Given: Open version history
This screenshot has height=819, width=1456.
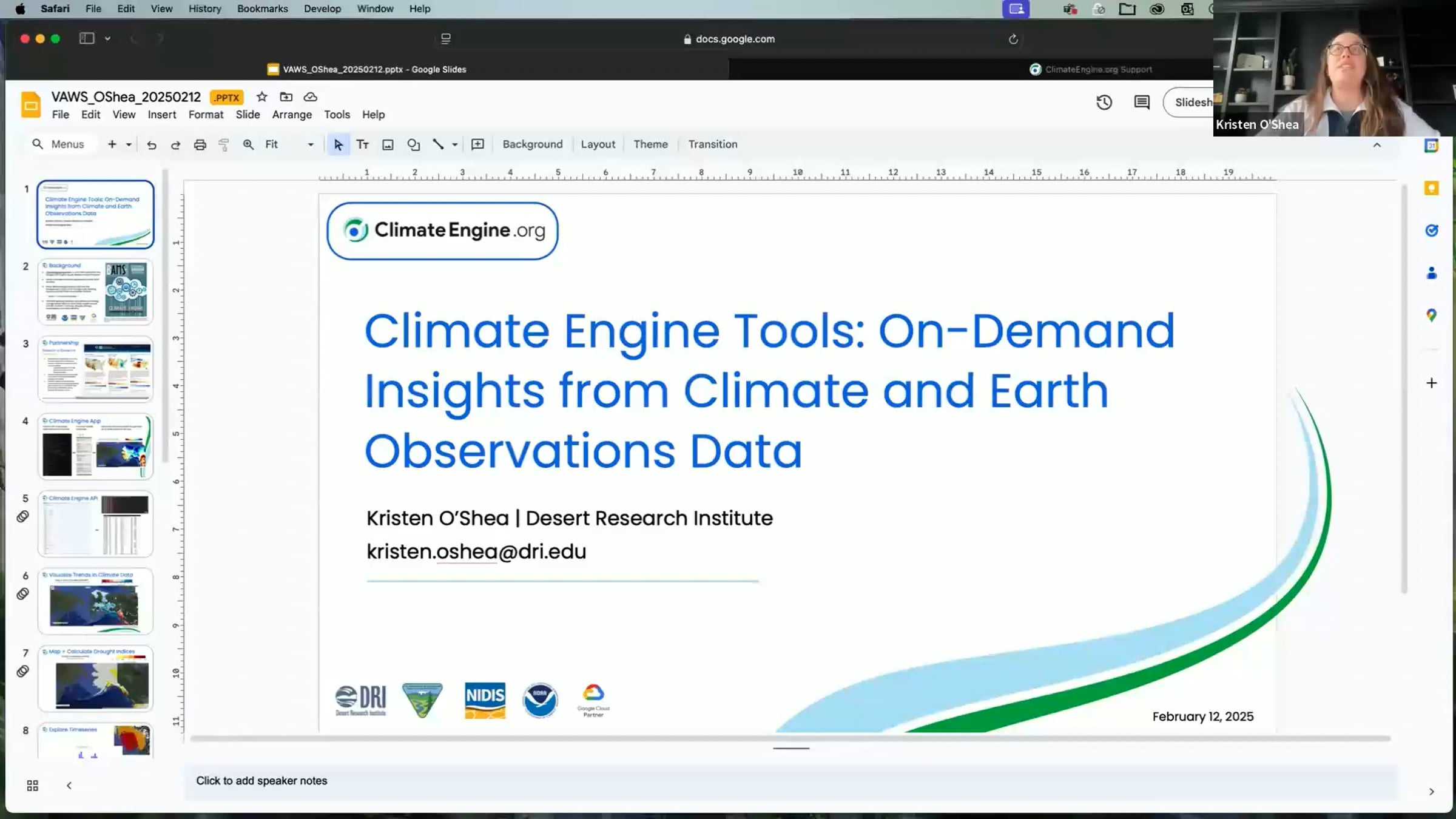Looking at the screenshot, I should click(1104, 103).
